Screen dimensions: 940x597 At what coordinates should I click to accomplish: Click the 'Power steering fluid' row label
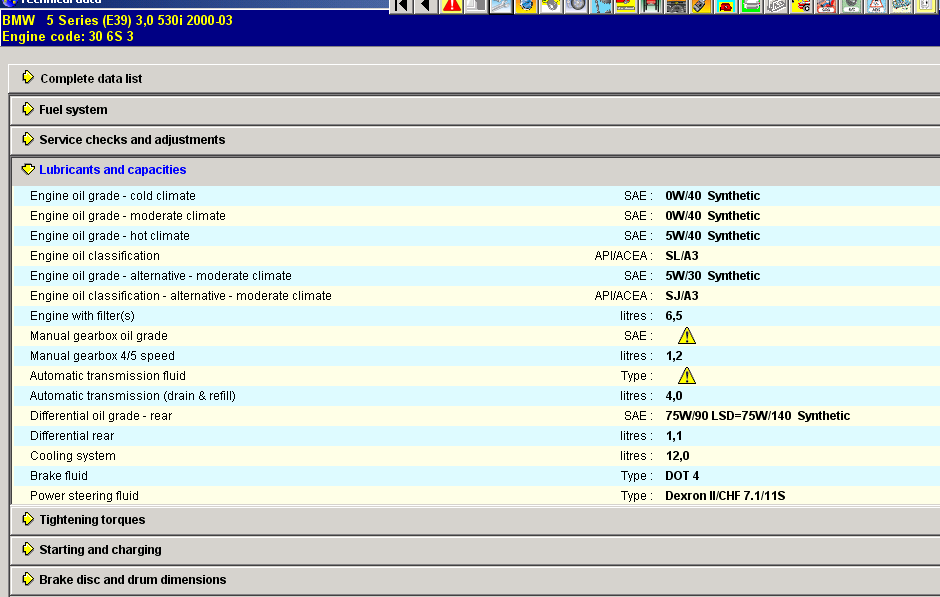(84, 496)
